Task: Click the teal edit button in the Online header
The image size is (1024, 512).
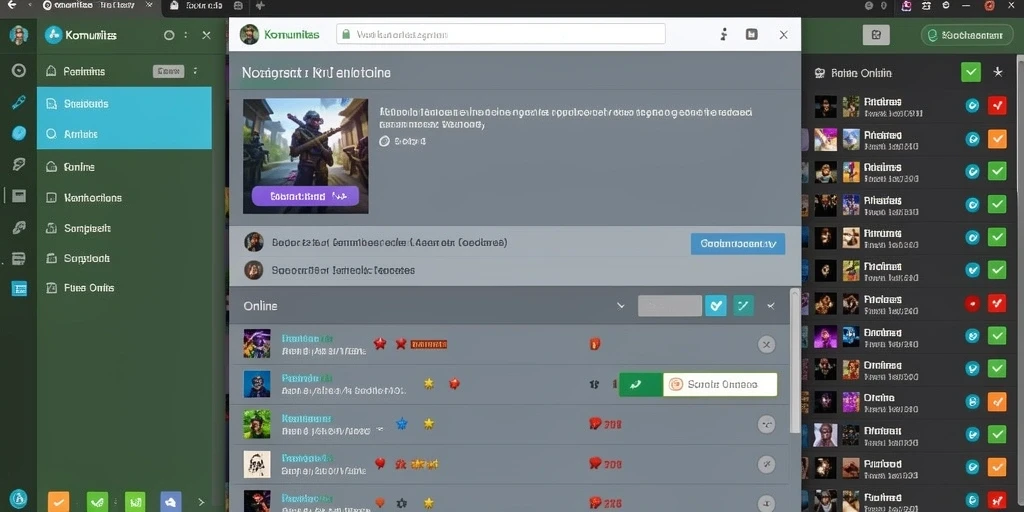Action: (x=744, y=306)
